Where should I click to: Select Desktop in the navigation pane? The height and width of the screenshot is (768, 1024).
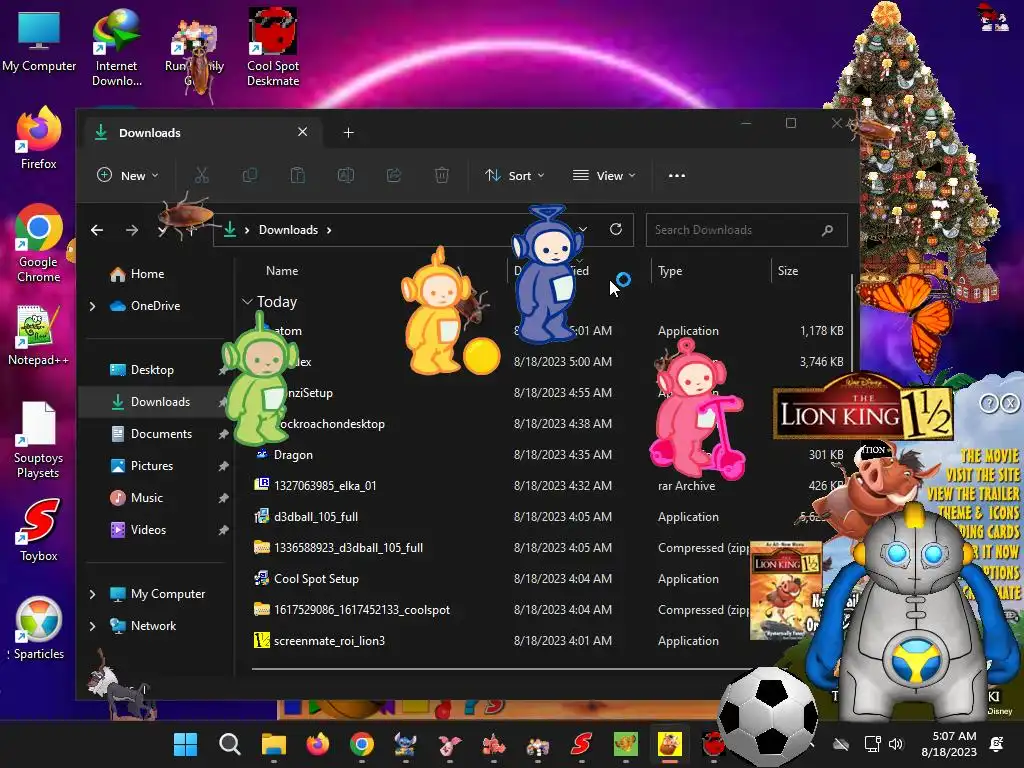(x=152, y=370)
